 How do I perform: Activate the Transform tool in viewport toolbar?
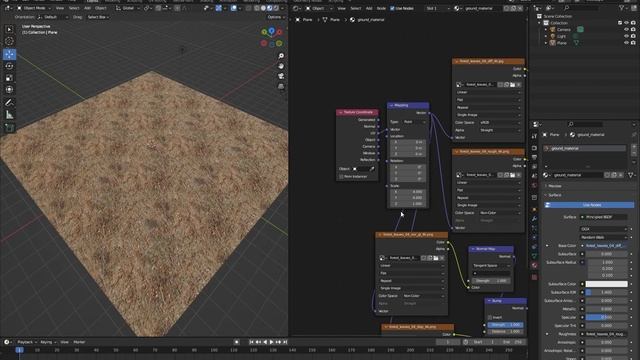9,89
